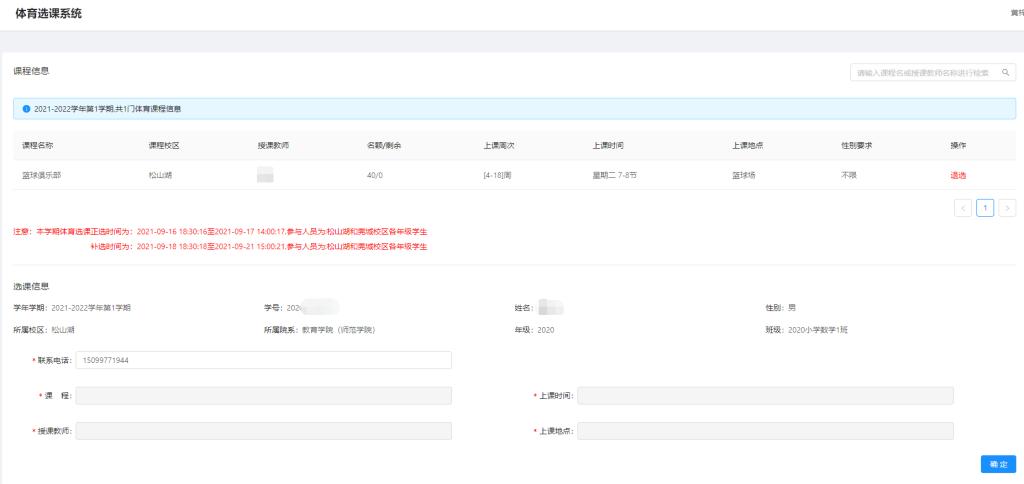Screen dimensions: 1024x484
Task: Click the 选课信息 section heading
Action: point(31,286)
